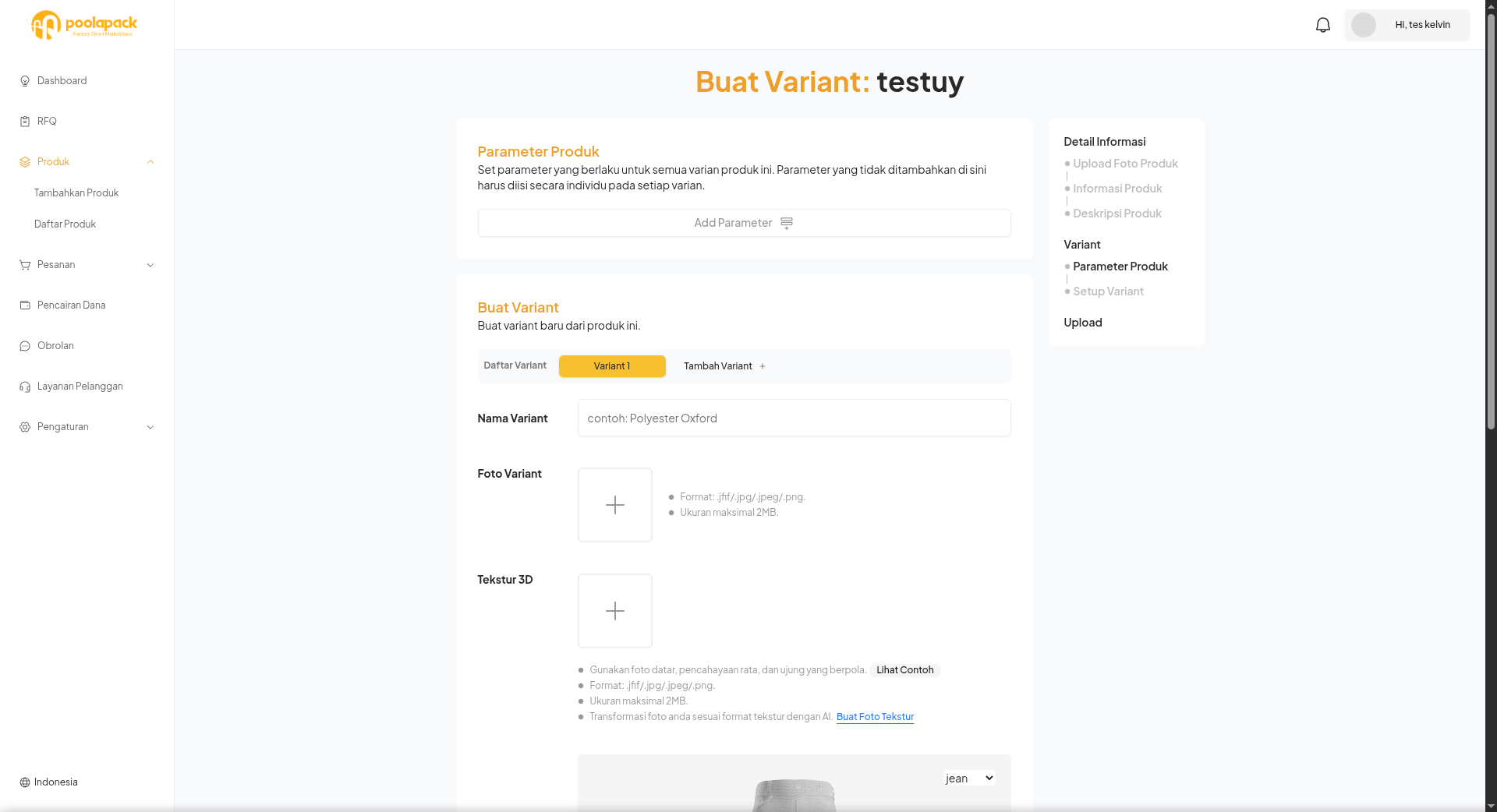Screen dimensions: 1497x812
Task: Click the Dashboard lightbulb icon
Action: pyautogui.click(x=25, y=81)
